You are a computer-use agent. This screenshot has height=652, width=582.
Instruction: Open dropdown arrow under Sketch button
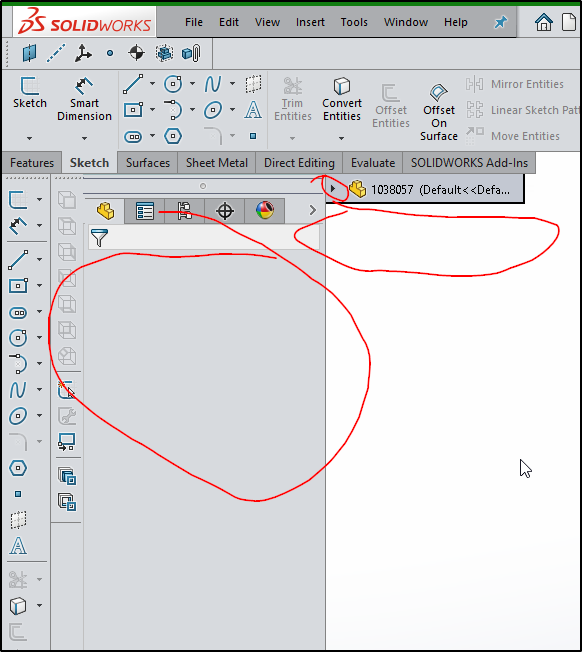pos(30,138)
